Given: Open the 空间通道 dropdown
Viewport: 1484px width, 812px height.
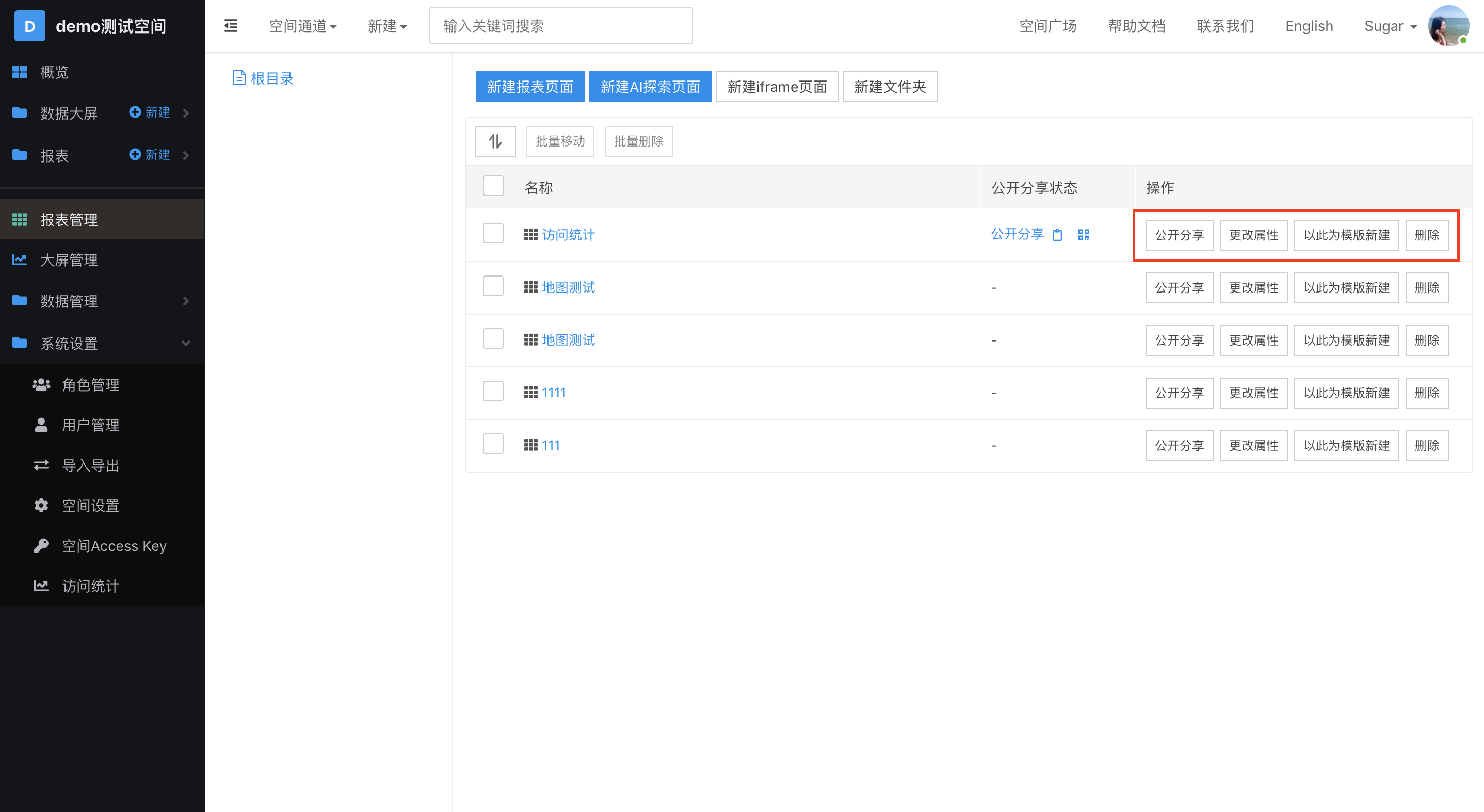Looking at the screenshot, I should (303, 26).
